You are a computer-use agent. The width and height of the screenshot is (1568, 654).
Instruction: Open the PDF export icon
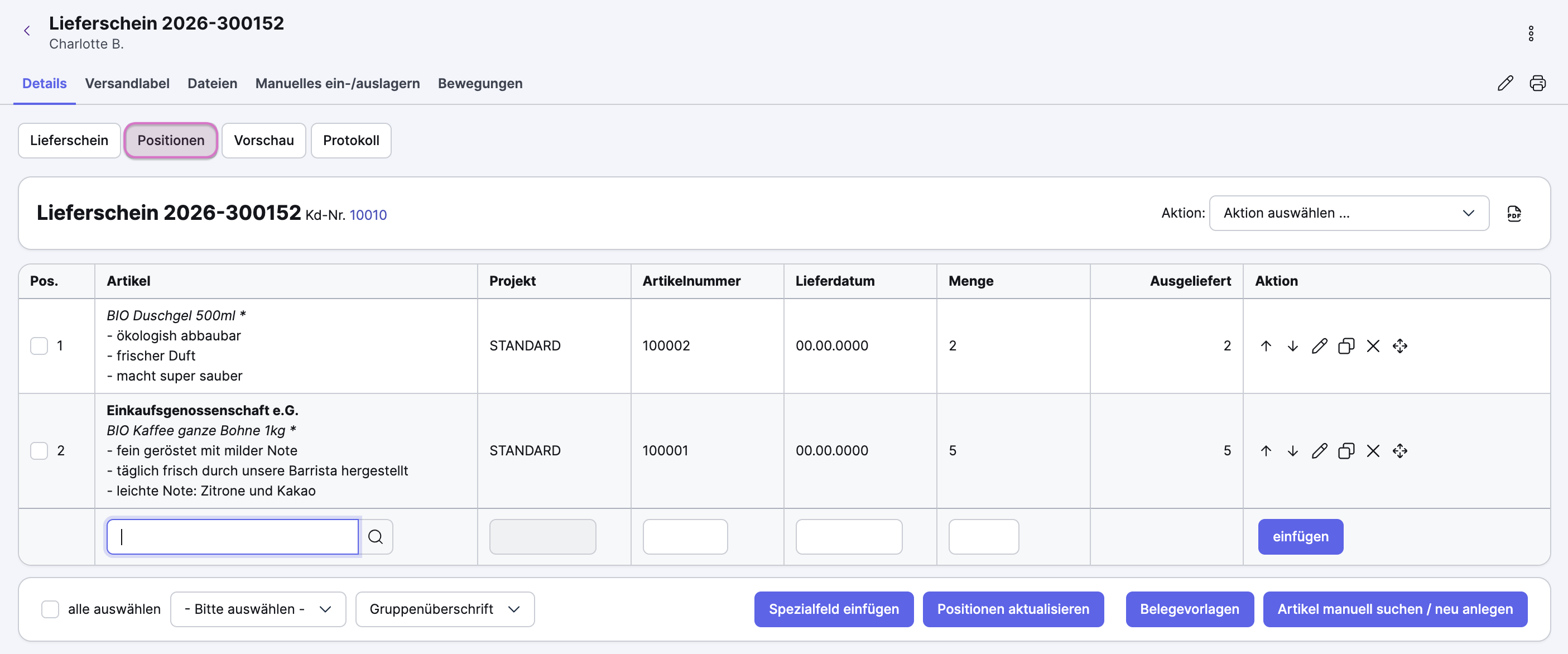tap(1514, 214)
